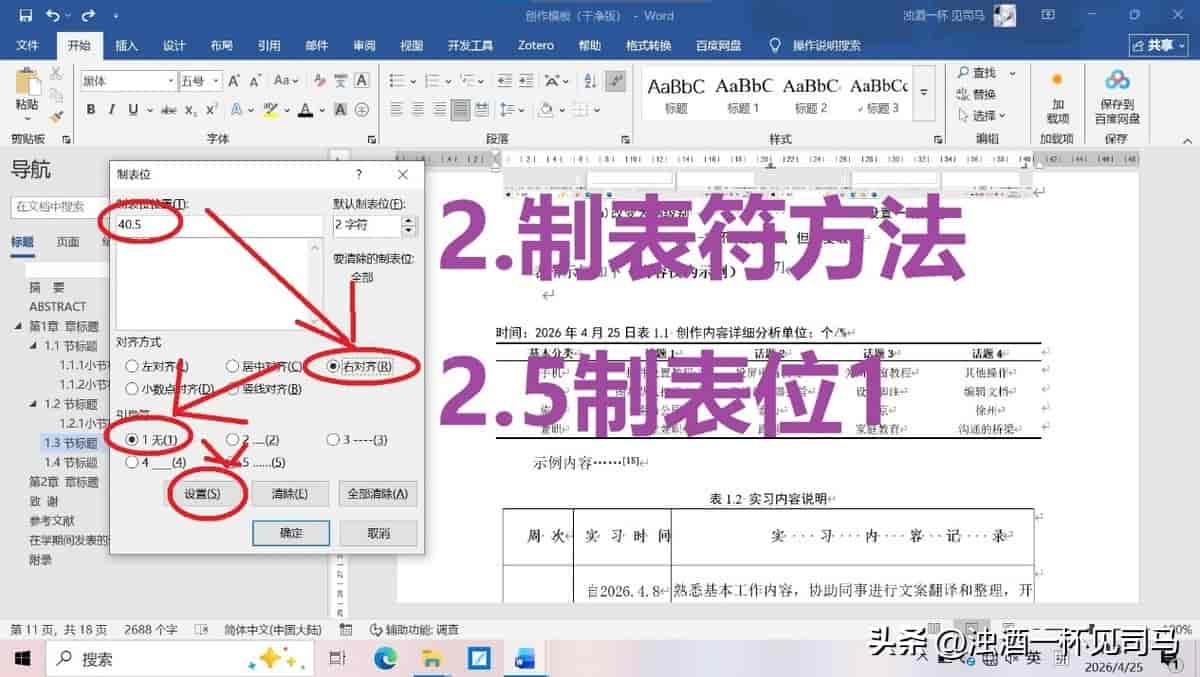1200x677 pixels.
Task: Open the 选择 (Select) dropdown
Action: point(982,116)
